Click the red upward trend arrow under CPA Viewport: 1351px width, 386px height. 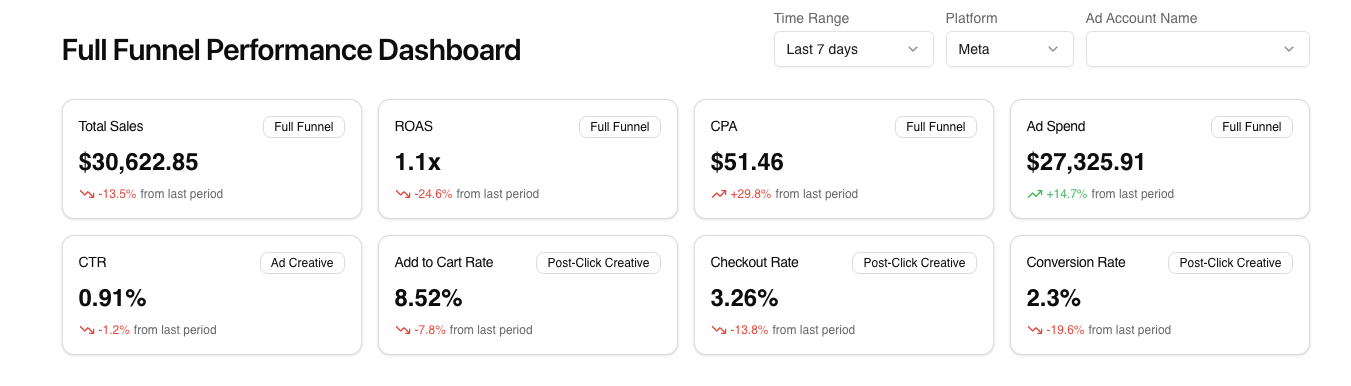[719, 194]
